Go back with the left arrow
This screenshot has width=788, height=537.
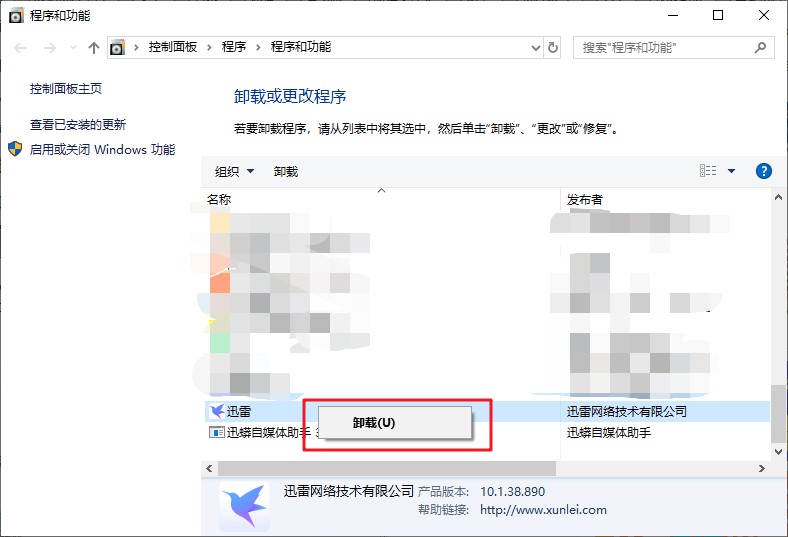(x=21, y=47)
